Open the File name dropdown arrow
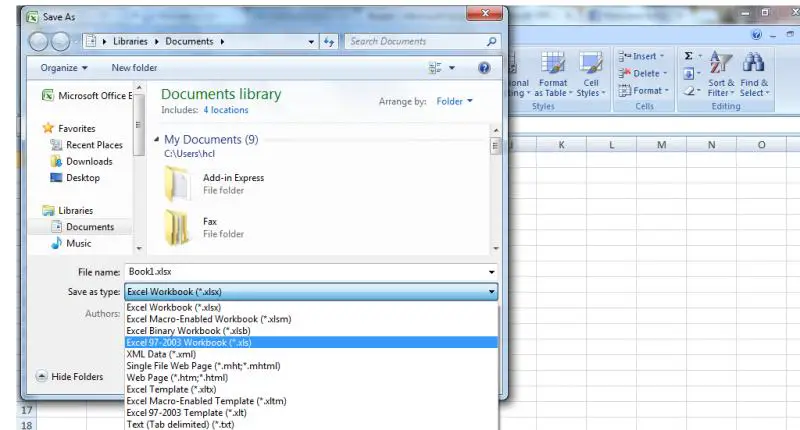 [x=491, y=272]
